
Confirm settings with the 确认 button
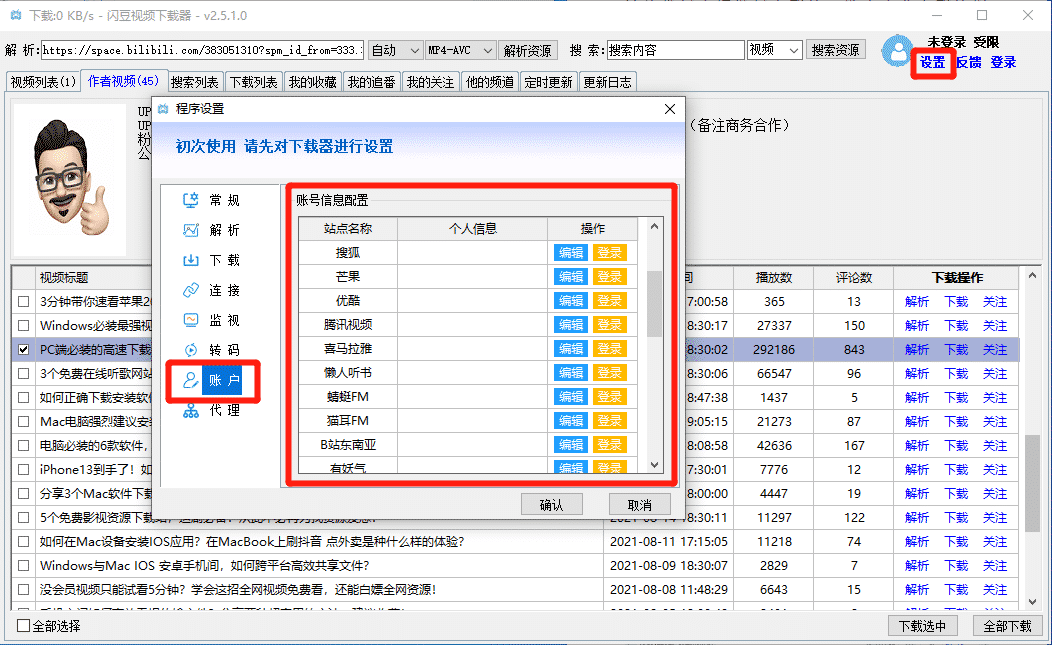click(x=551, y=505)
